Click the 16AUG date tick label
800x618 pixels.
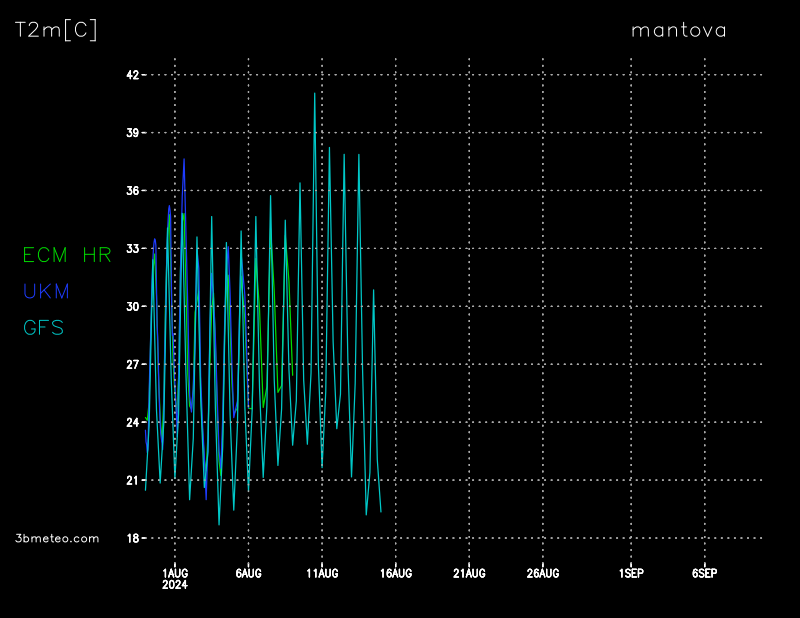tap(396, 573)
